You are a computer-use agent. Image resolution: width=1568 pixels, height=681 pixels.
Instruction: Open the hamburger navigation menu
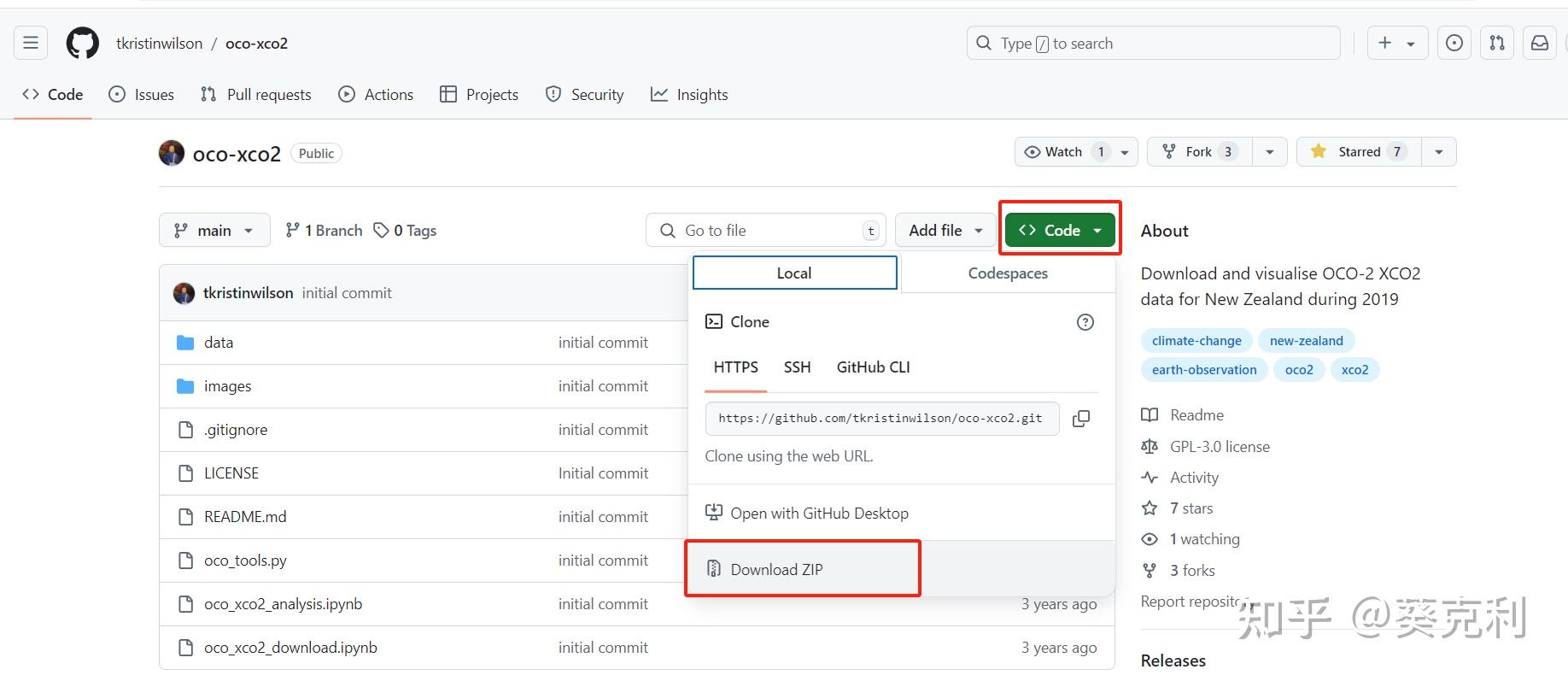pos(31,44)
